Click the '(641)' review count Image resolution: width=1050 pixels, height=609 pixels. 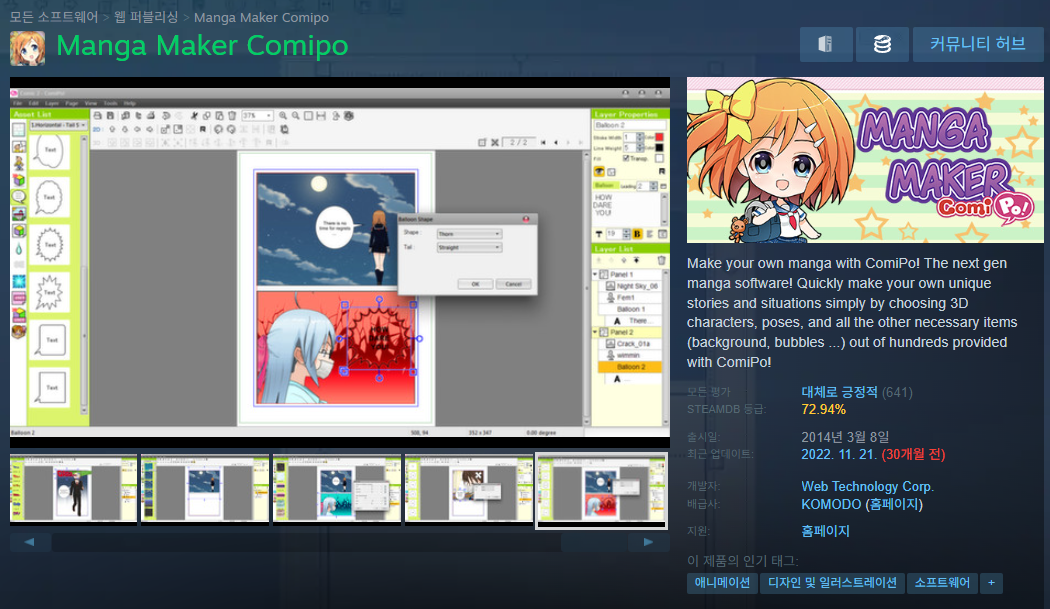coord(897,393)
